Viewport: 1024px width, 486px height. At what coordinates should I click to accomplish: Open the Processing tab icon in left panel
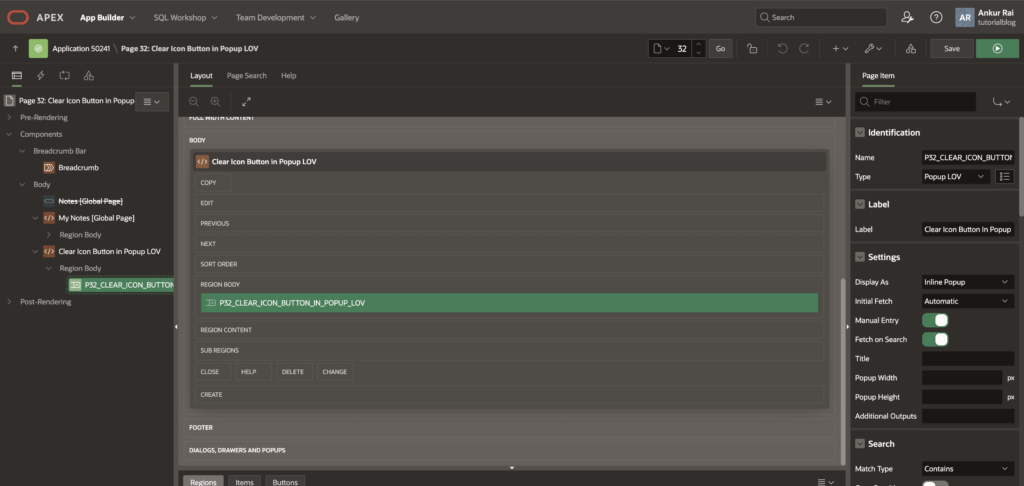64,75
